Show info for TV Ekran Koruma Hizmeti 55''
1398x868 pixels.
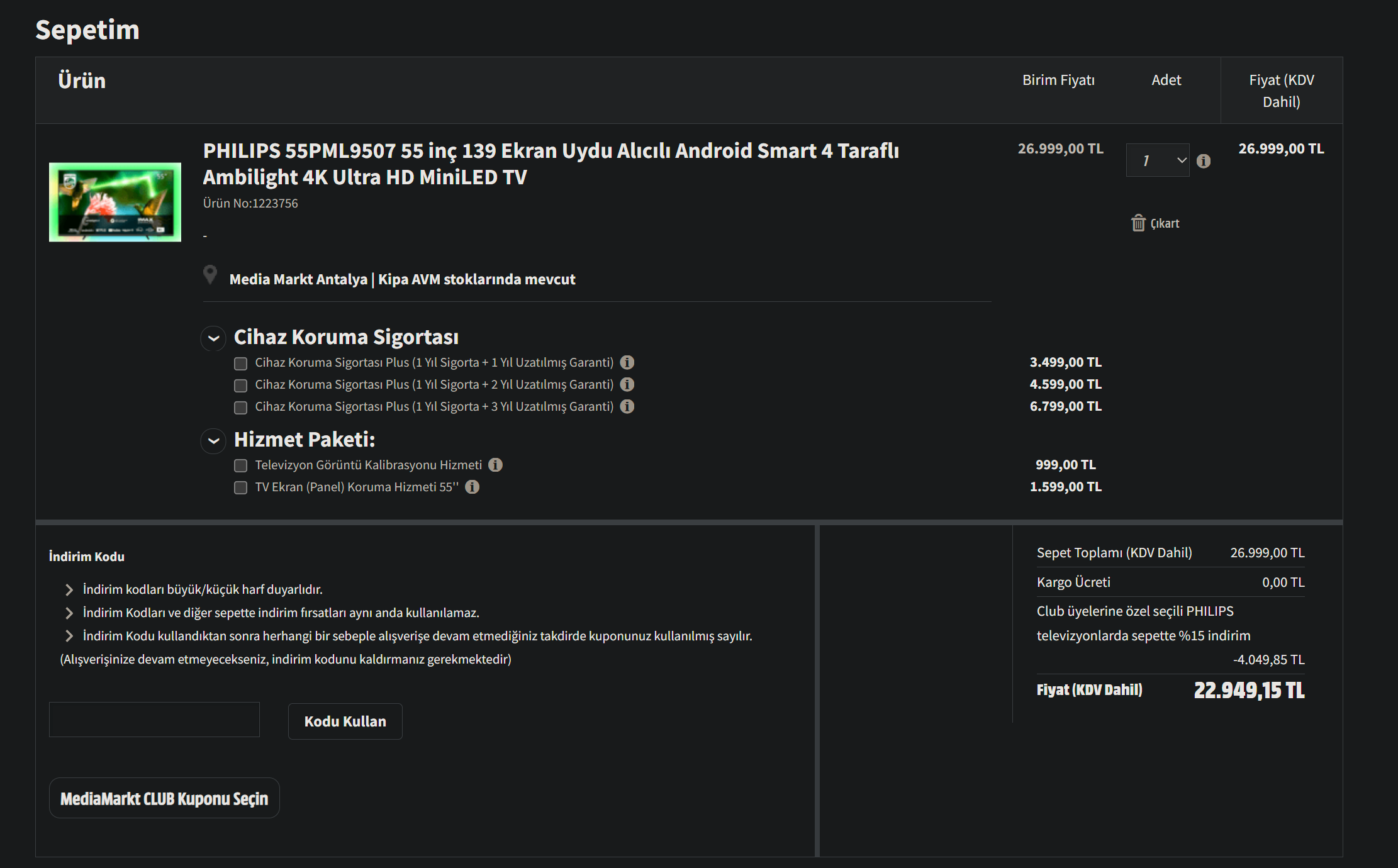[x=472, y=487]
